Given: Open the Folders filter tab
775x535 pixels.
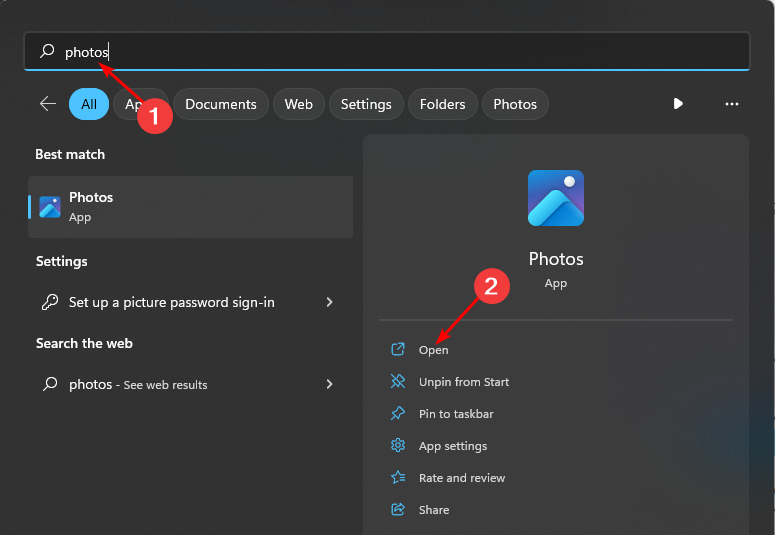Looking at the screenshot, I should (x=443, y=104).
